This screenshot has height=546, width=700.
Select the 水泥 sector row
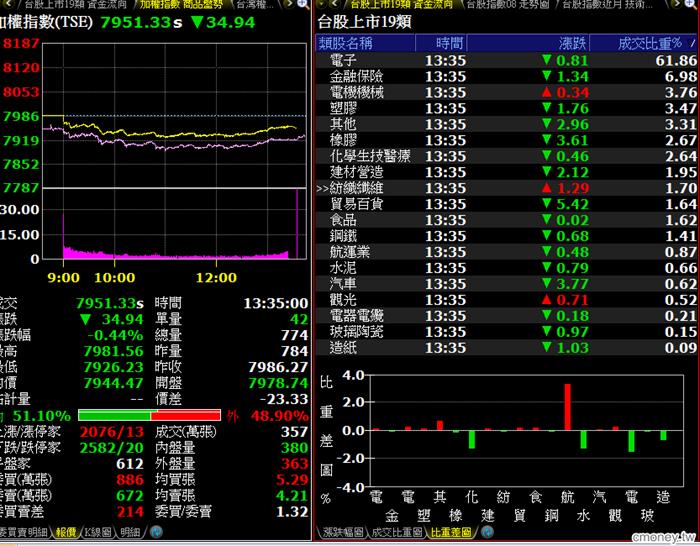click(x=506, y=268)
